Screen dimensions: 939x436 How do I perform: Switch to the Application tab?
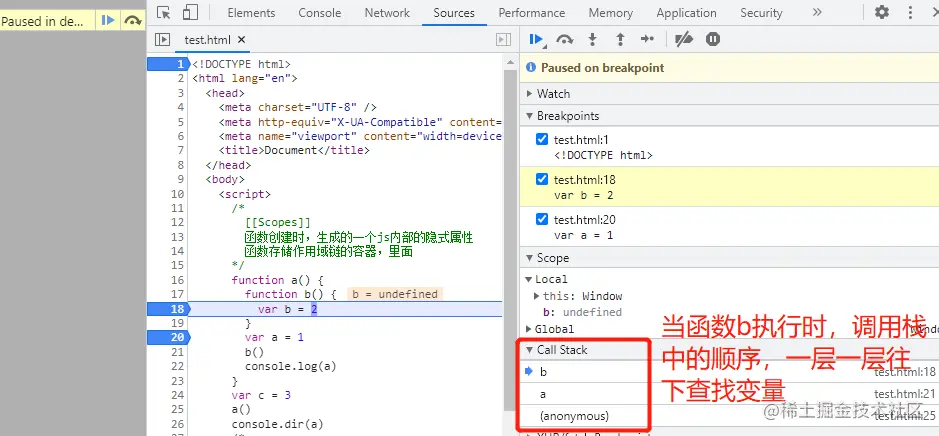click(686, 13)
